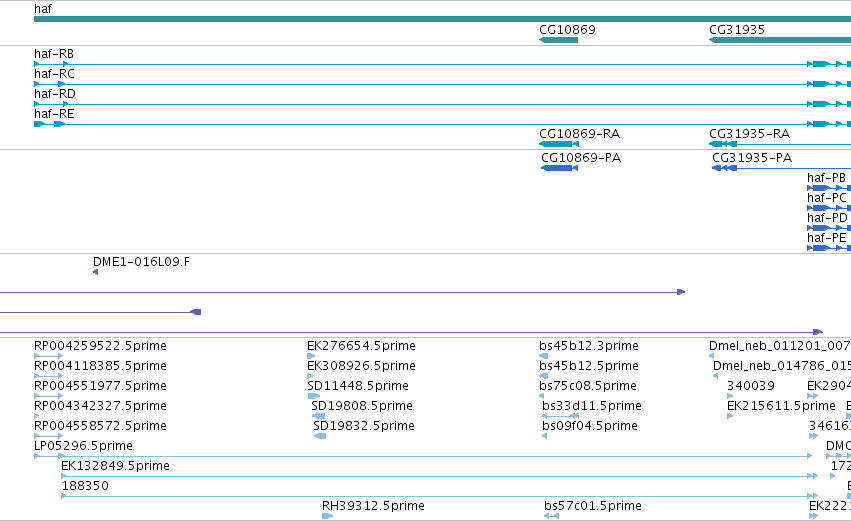Open the LP05296.5prime EST label
This screenshot has width=851, height=521.
pos(83,446)
